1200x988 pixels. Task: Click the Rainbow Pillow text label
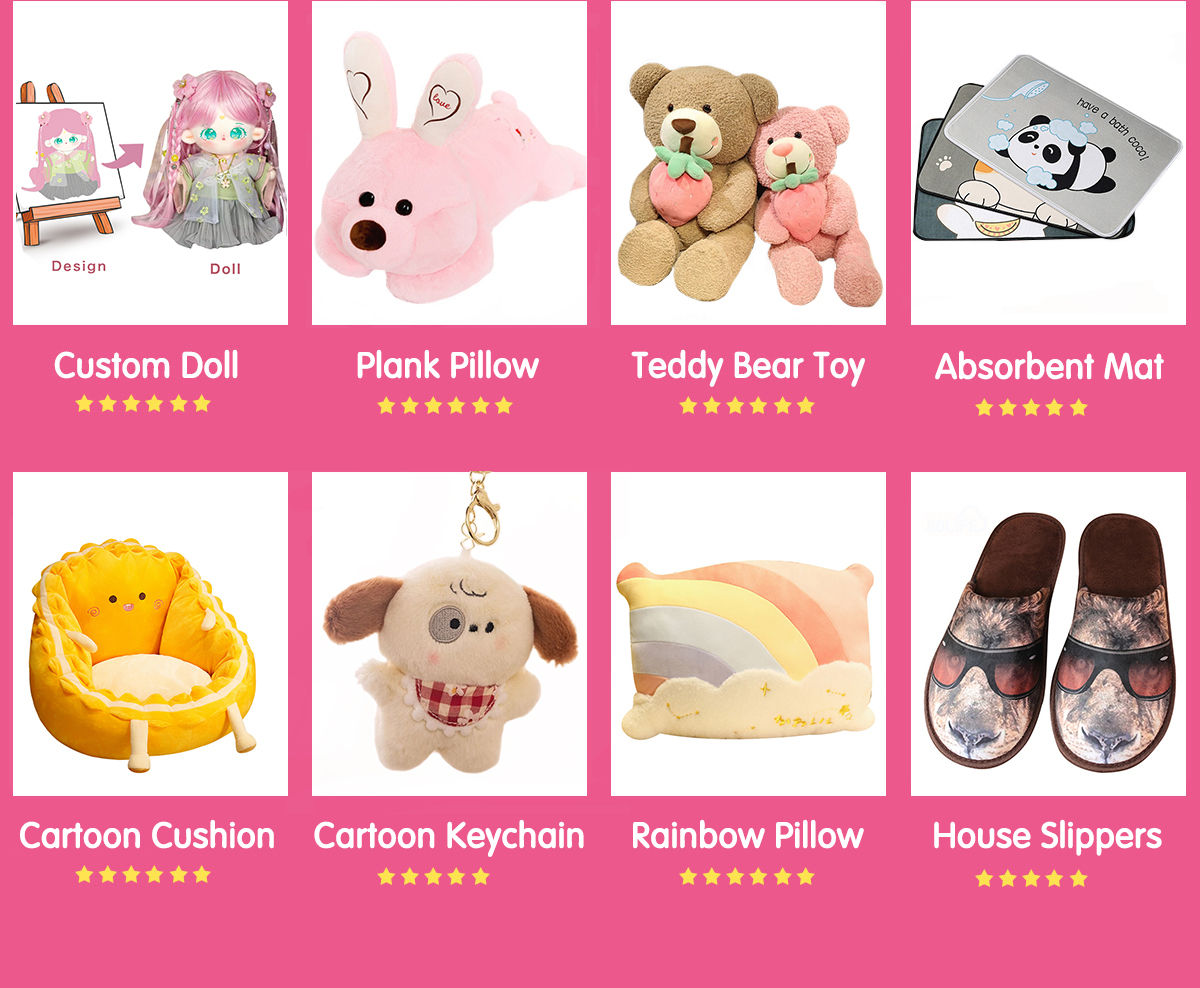click(747, 835)
